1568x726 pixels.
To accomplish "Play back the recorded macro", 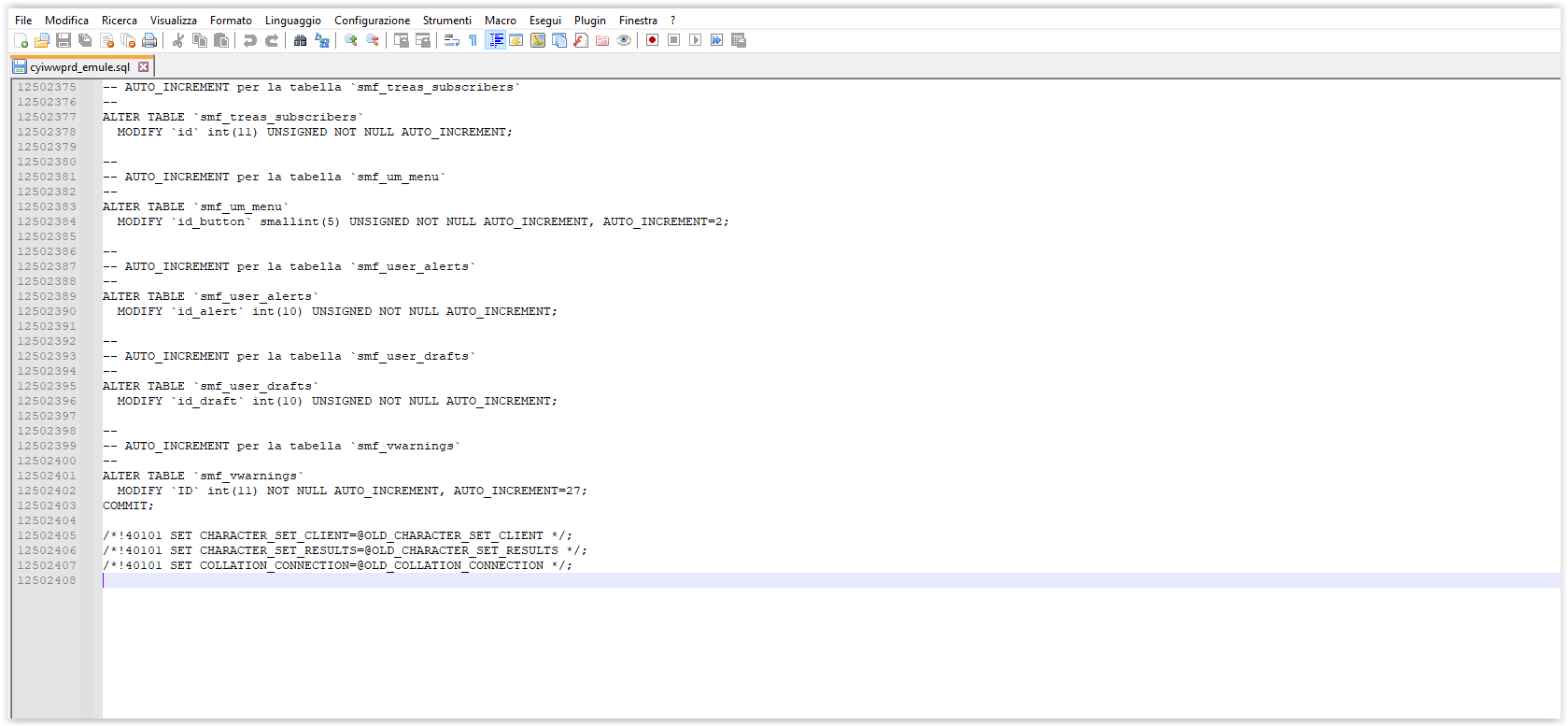I will pyautogui.click(x=695, y=40).
